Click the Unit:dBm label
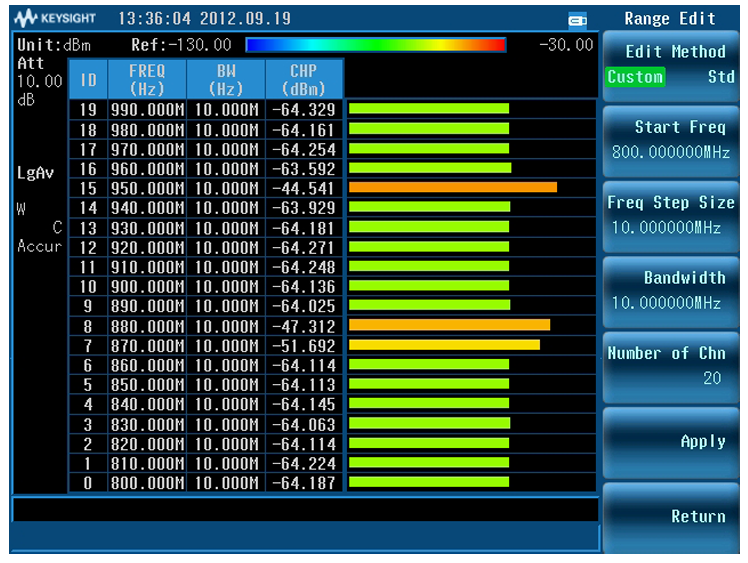The width and height of the screenshot is (748, 563). pos(54,45)
